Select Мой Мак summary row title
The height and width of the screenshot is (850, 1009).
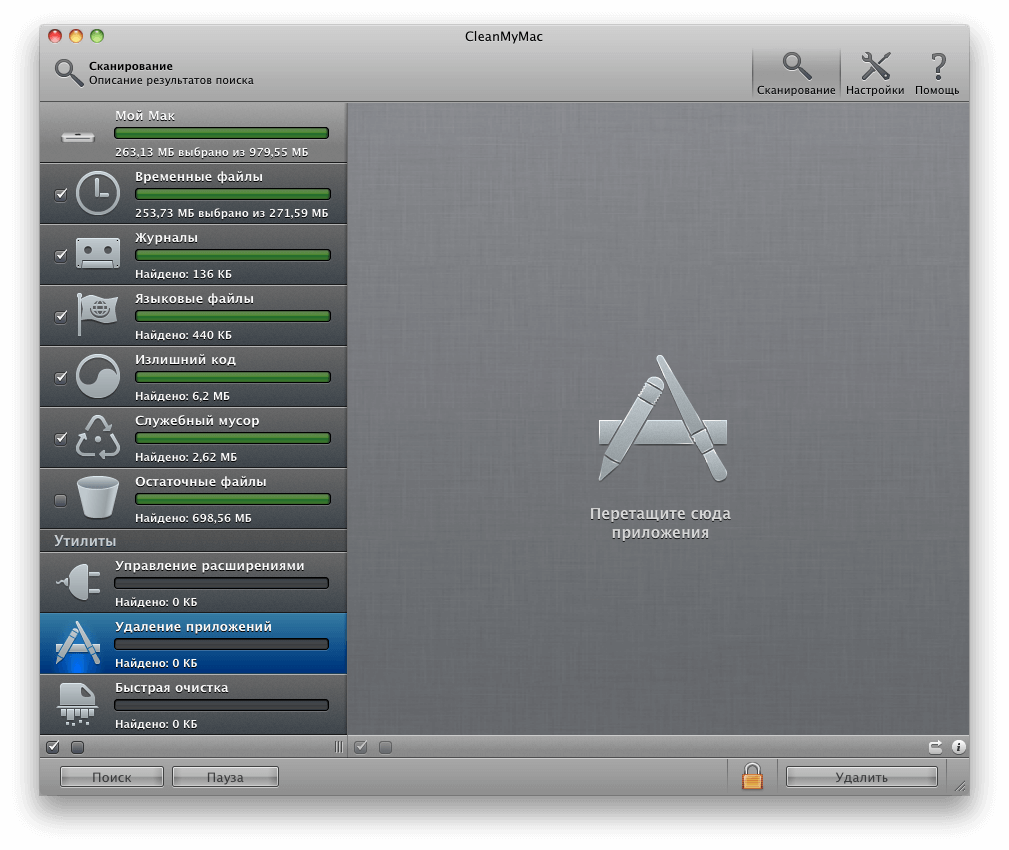pos(145,116)
